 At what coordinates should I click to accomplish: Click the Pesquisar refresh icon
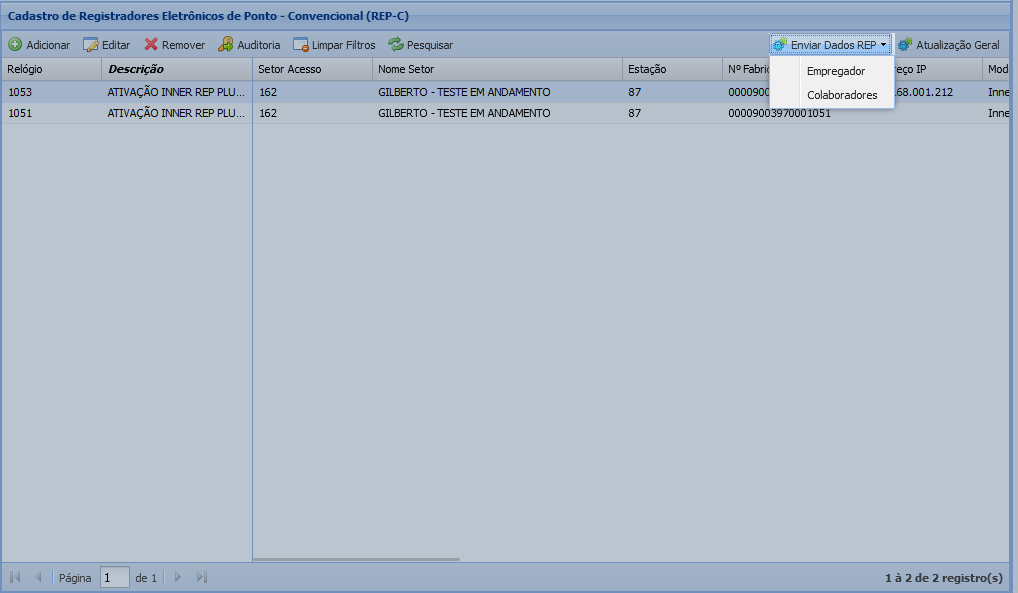[396, 45]
